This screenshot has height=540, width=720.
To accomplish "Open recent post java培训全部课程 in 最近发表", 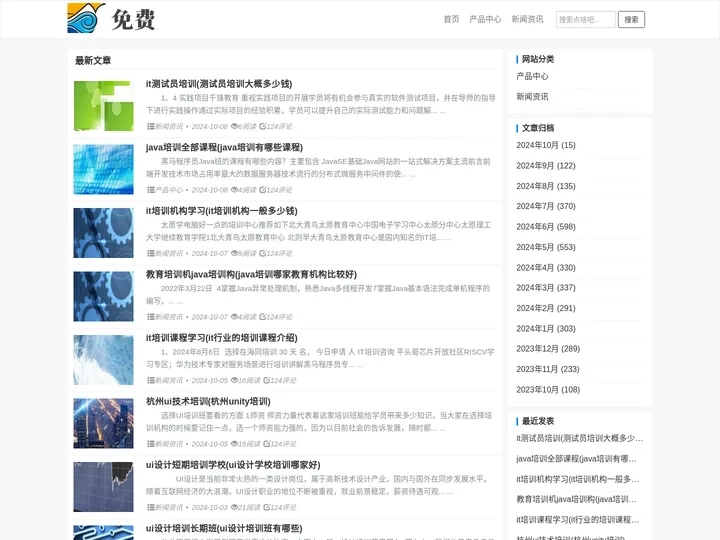I will (x=576, y=459).
